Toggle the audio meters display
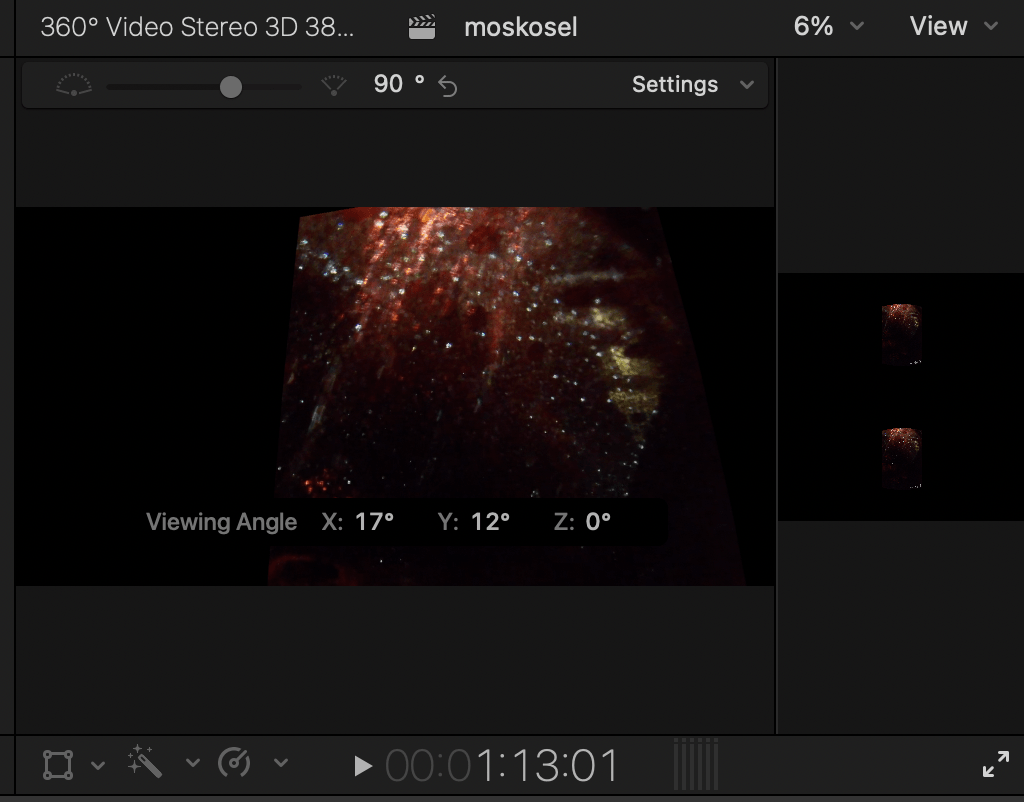1024x802 pixels. coord(696,765)
